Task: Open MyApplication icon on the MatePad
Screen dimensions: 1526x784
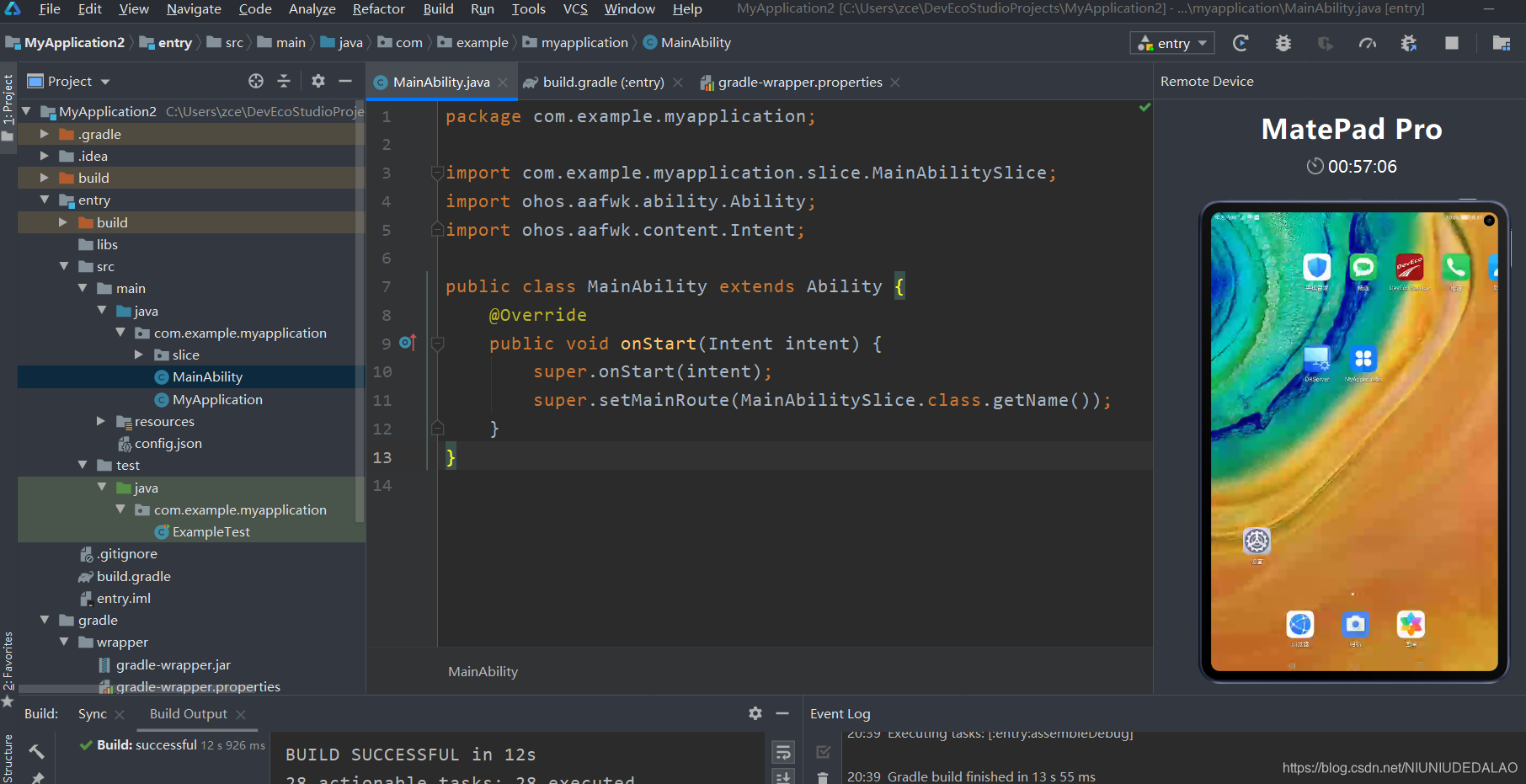Action: tap(1363, 359)
